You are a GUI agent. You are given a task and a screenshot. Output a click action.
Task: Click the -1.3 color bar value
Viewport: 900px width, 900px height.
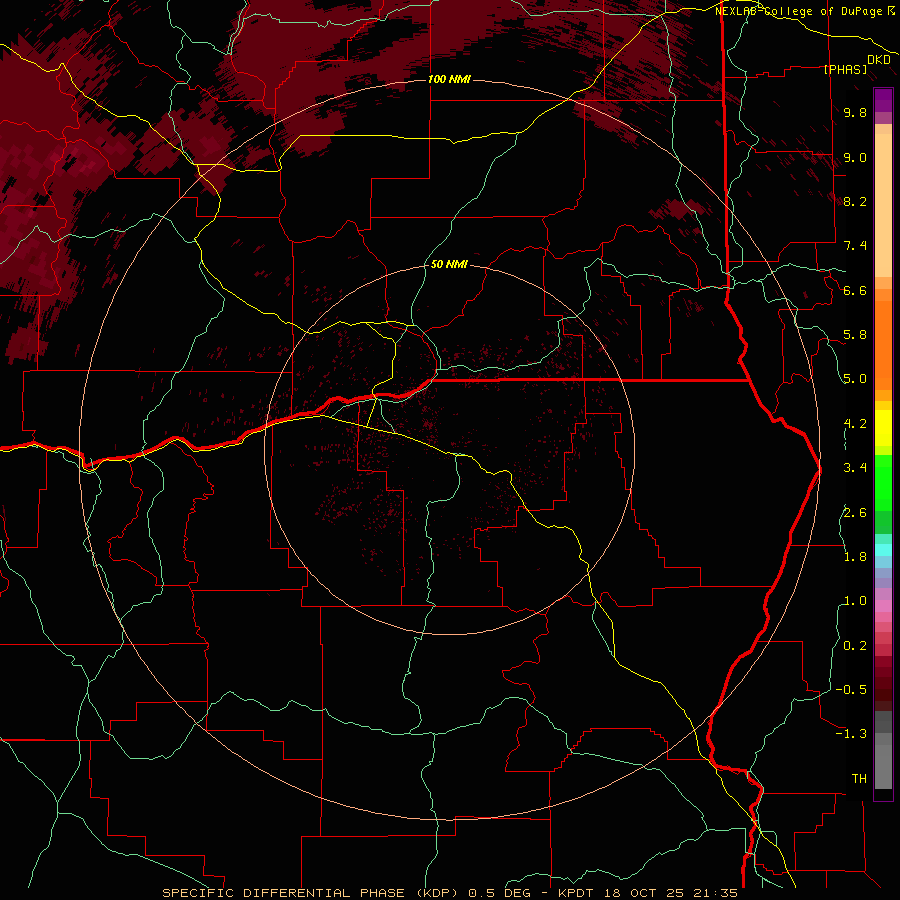tap(851, 734)
